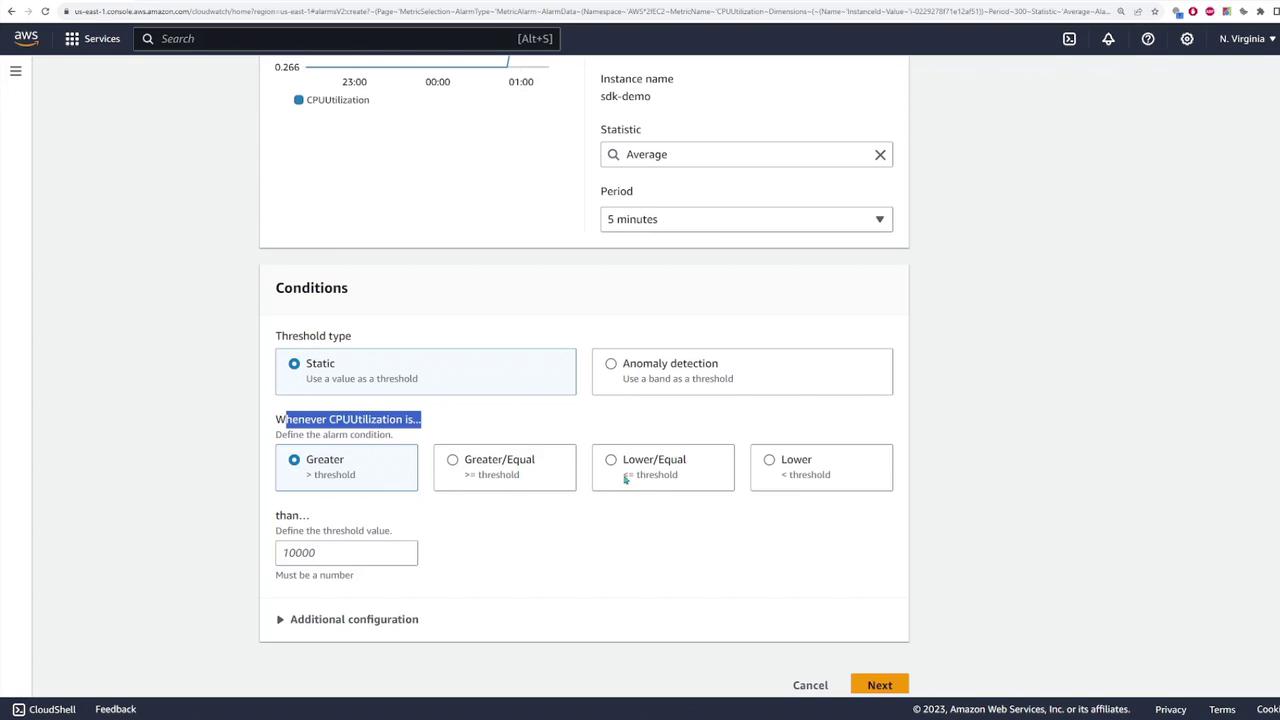Click the Cancel button
The height and width of the screenshot is (720, 1280).
pyautogui.click(x=810, y=685)
